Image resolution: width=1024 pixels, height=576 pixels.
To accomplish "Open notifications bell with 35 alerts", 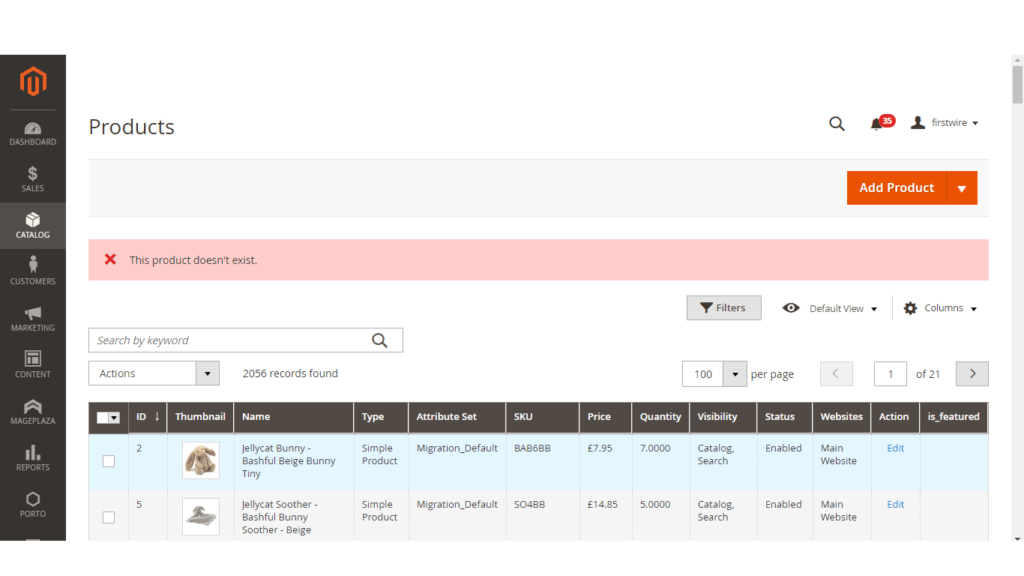I will point(881,123).
